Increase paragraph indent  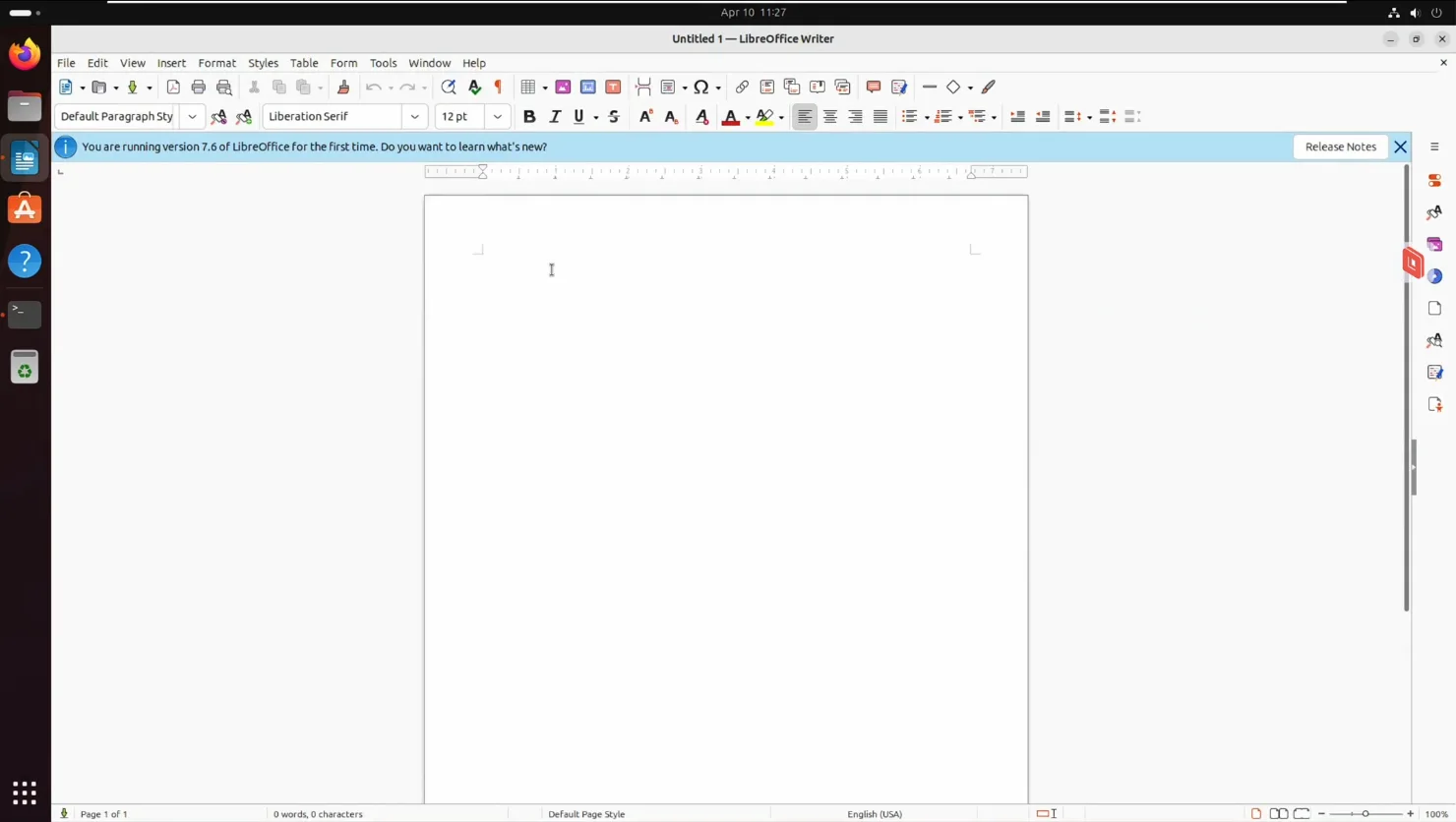coord(1018,117)
